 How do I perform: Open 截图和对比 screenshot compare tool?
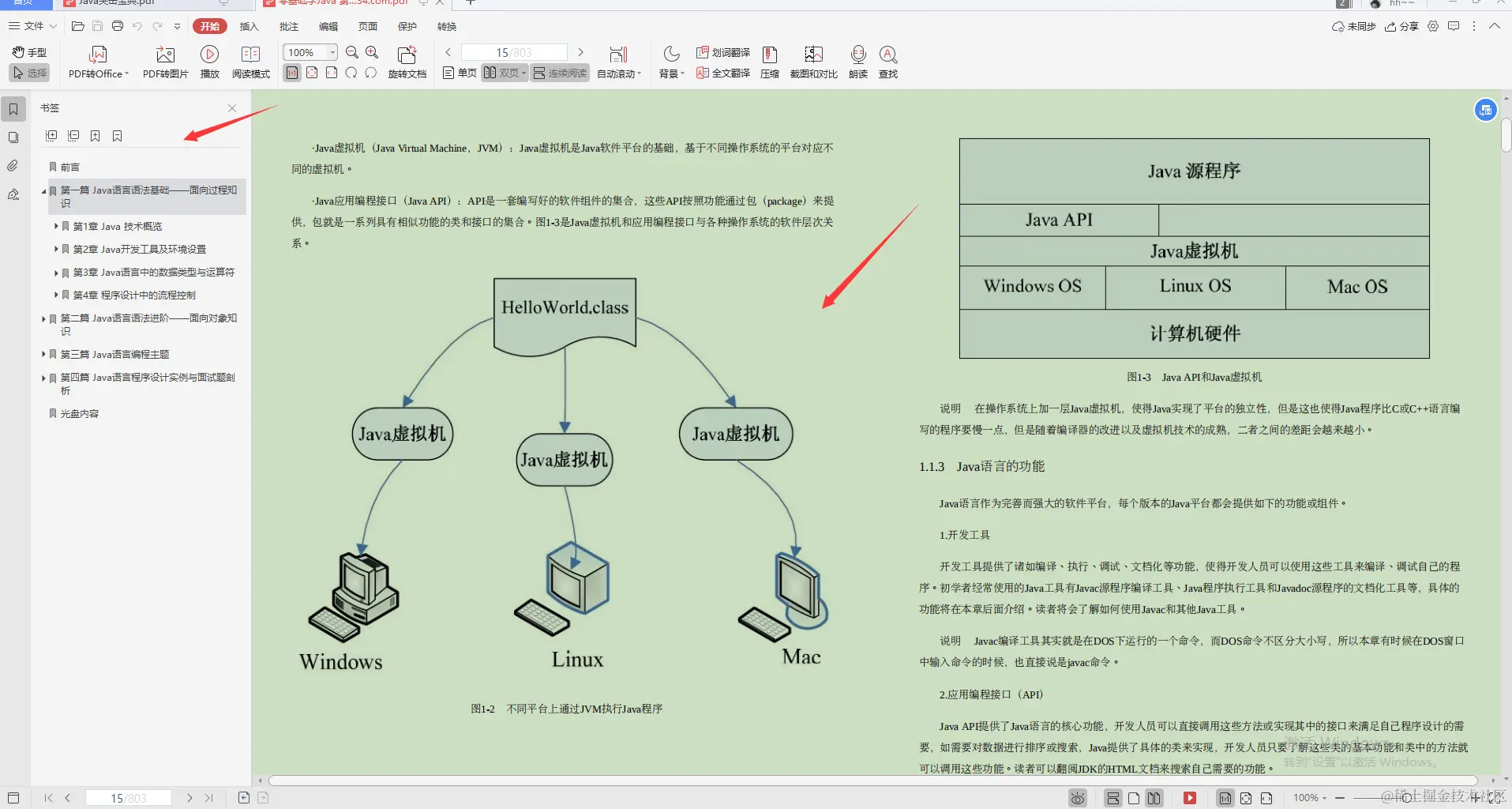pyautogui.click(x=812, y=62)
